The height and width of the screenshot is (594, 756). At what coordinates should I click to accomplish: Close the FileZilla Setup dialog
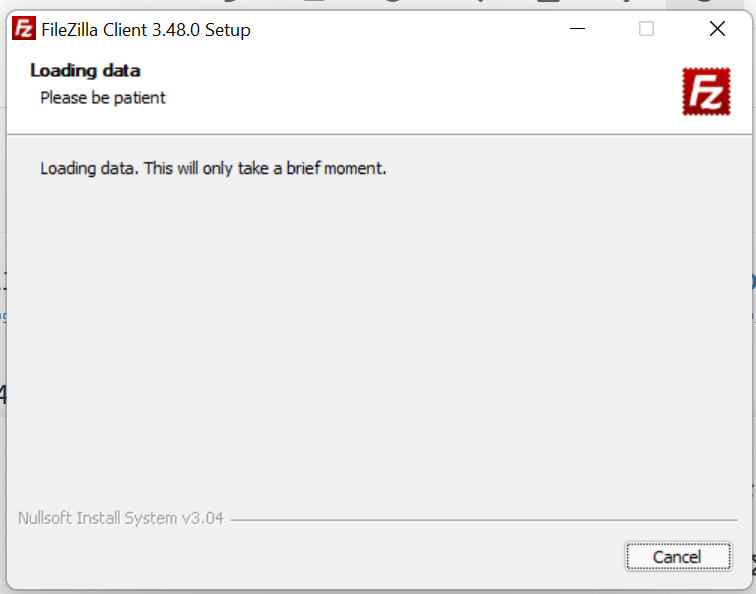click(x=716, y=29)
